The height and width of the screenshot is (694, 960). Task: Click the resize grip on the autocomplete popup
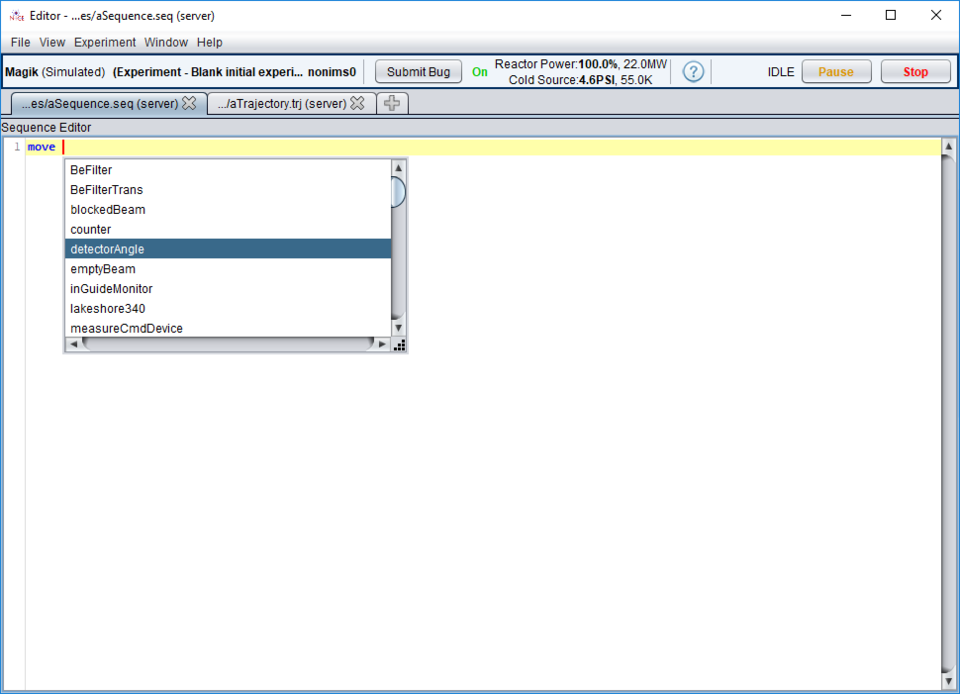(x=400, y=346)
